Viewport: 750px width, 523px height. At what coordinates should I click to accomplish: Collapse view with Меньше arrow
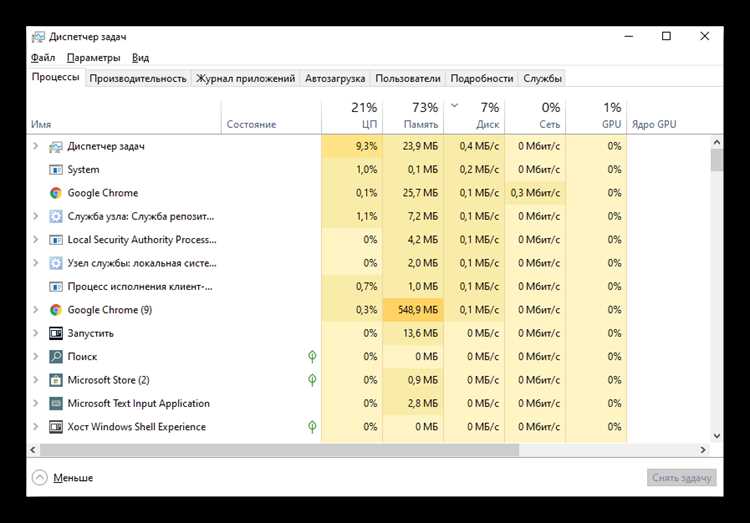[x=40, y=478]
